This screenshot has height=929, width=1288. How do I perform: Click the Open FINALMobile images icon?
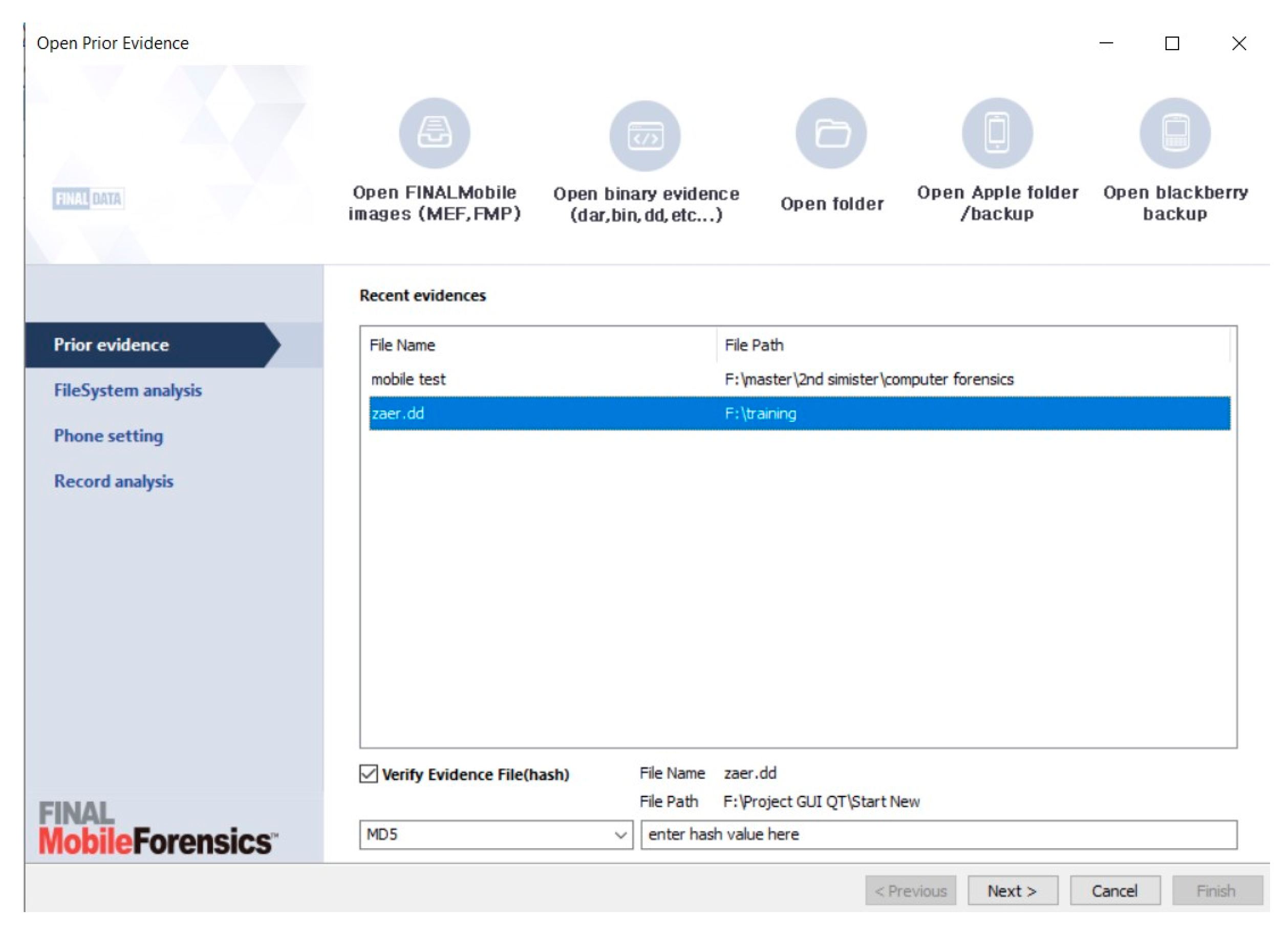tap(435, 134)
